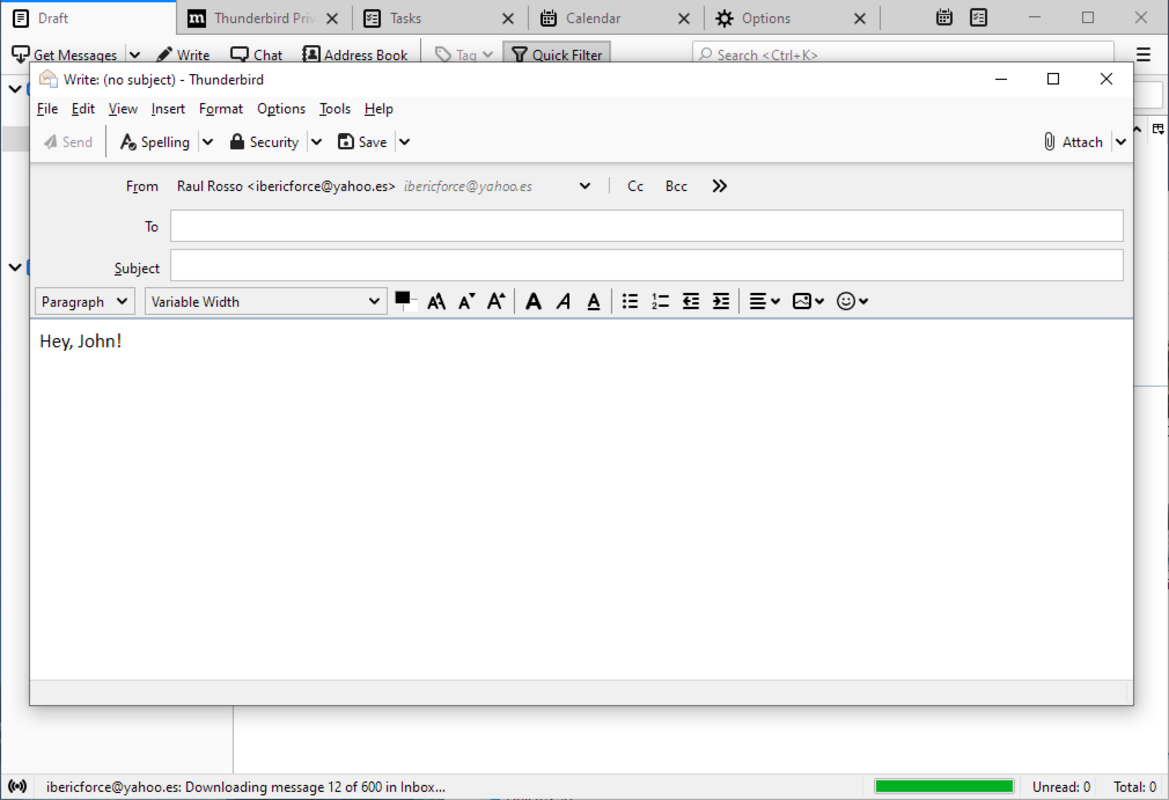
Task: Expand the From address dropdown
Action: pos(585,186)
